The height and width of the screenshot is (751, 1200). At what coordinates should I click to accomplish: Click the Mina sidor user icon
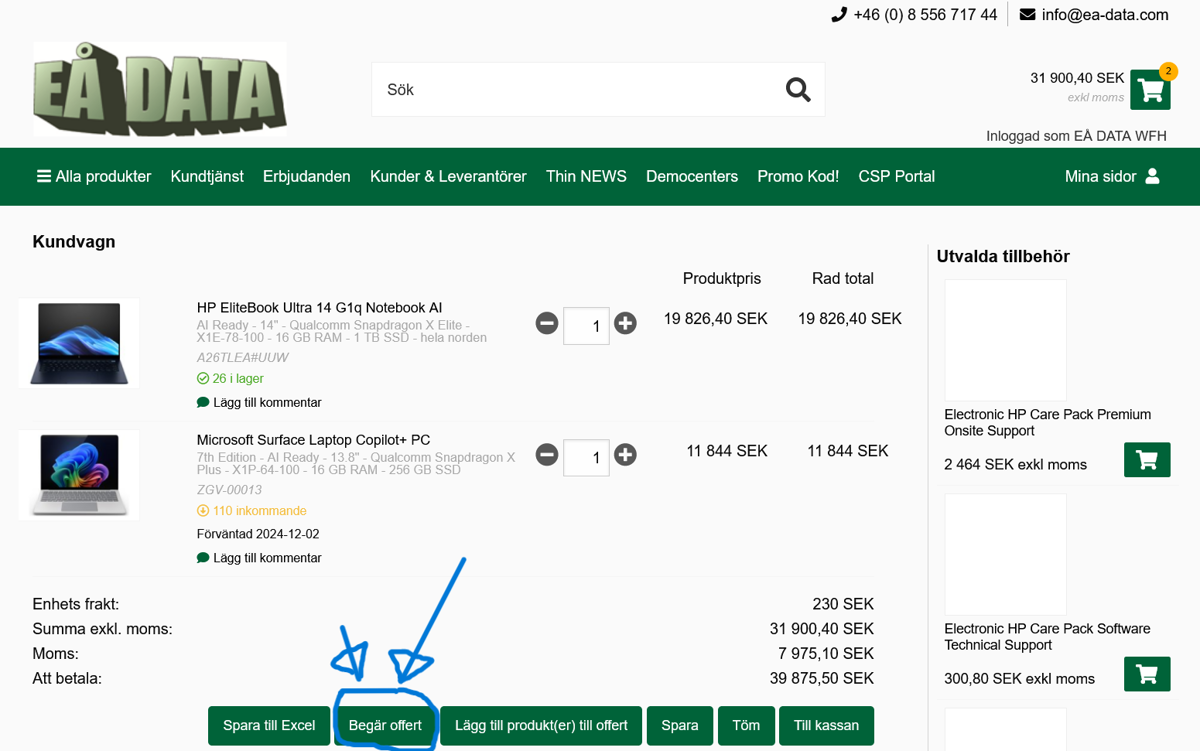click(1152, 176)
